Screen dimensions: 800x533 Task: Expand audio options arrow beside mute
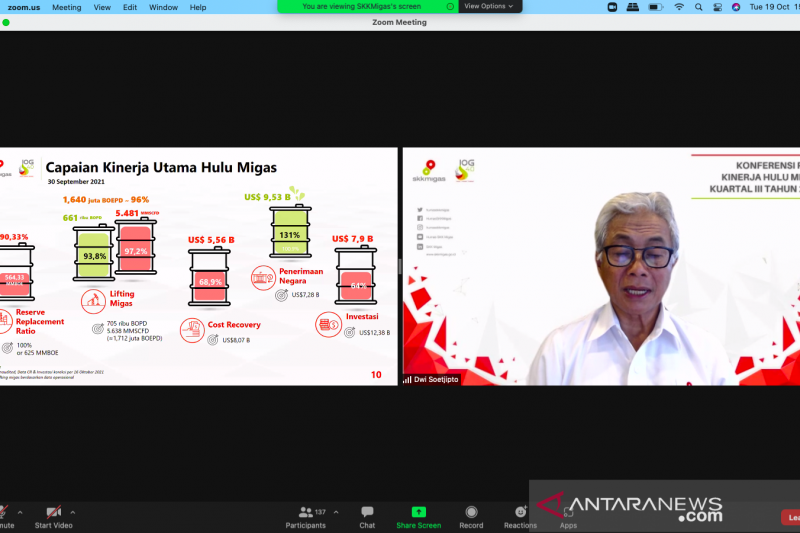click(x=20, y=512)
